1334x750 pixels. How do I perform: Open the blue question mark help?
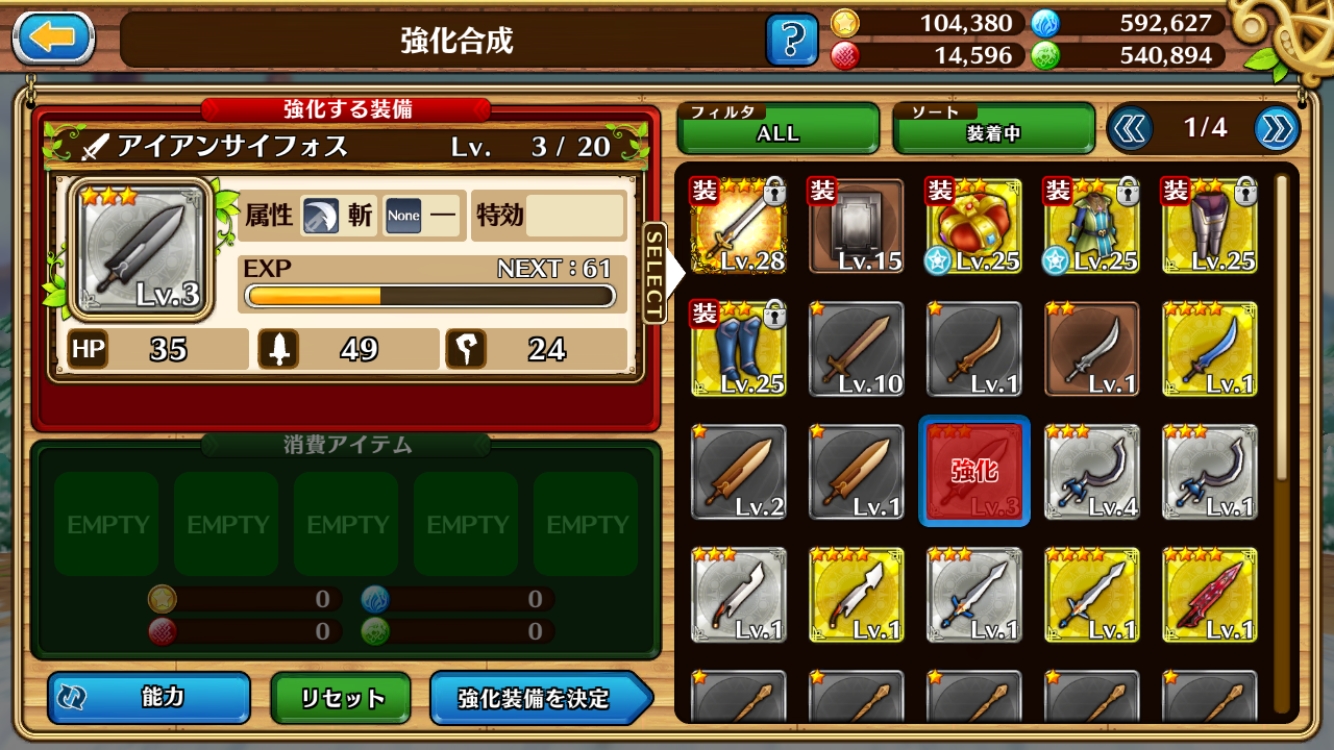pyautogui.click(x=792, y=40)
